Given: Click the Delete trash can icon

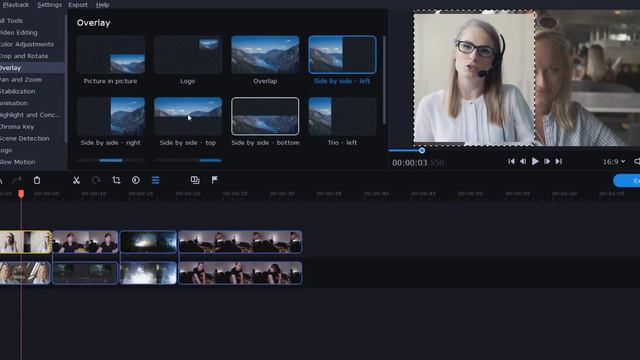Looking at the screenshot, I should coord(37,180).
